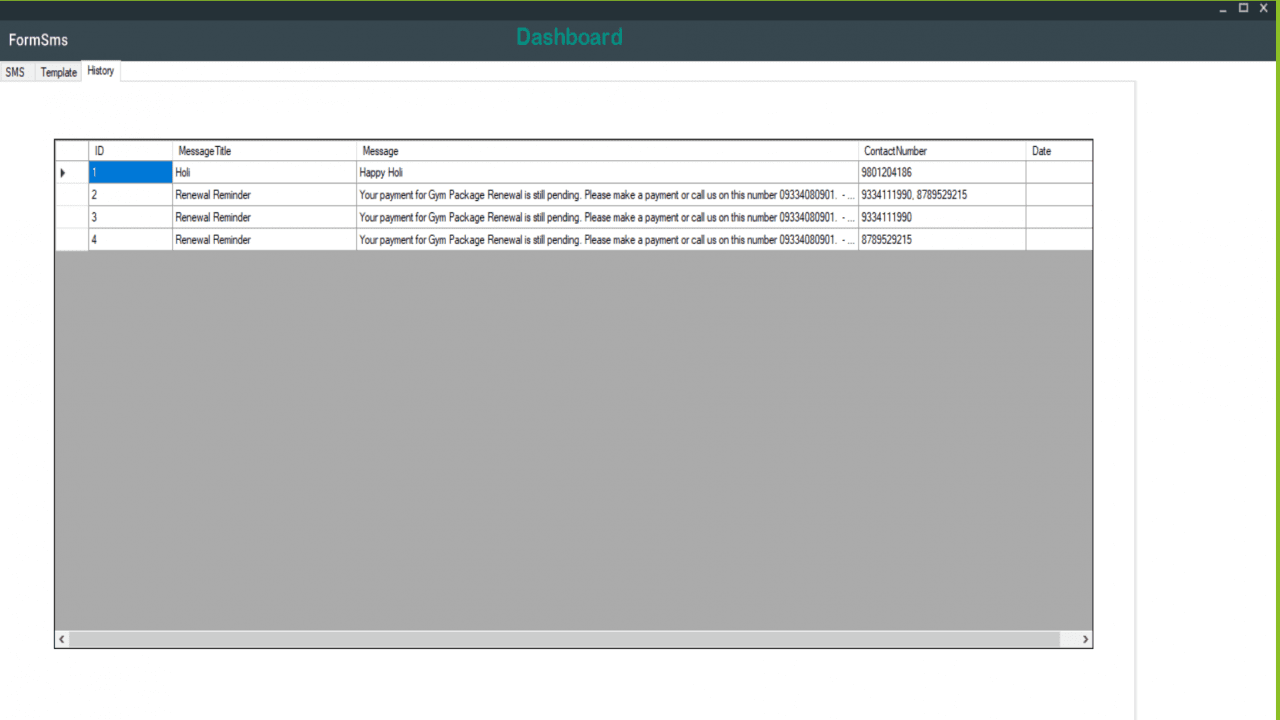The height and width of the screenshot is (720, 1280).
Task: Click the Happy Holi message cell
Action: coord(607,173)
